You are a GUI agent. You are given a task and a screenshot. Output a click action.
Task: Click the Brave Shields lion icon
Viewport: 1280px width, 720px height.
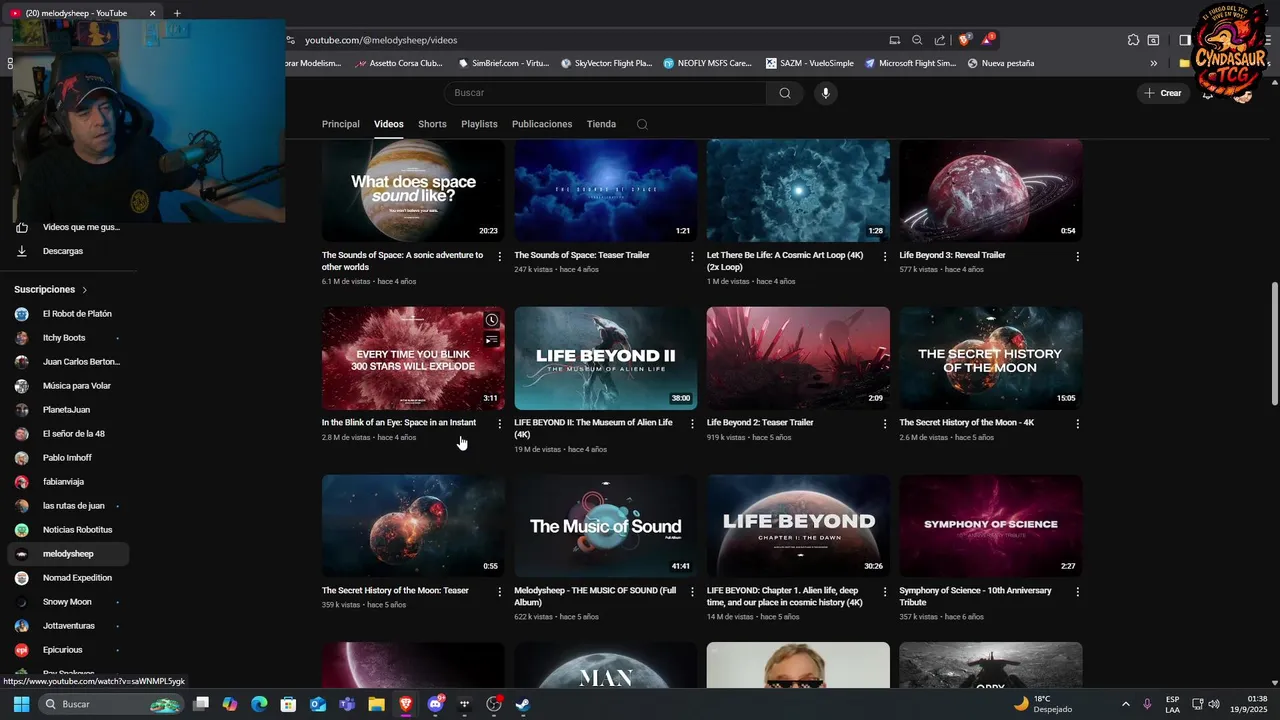pyautogui.click(x=964, y=40)
